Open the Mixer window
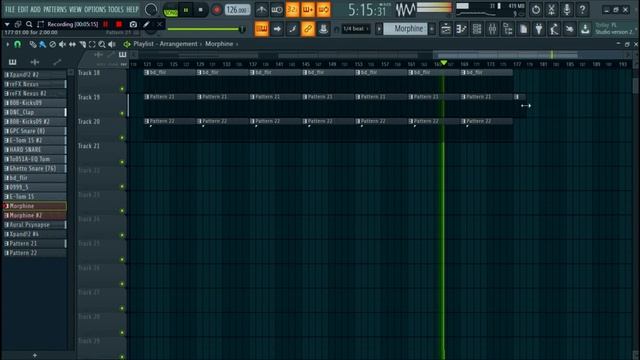Viewport: 640px width, 360px height. point(492,29)
